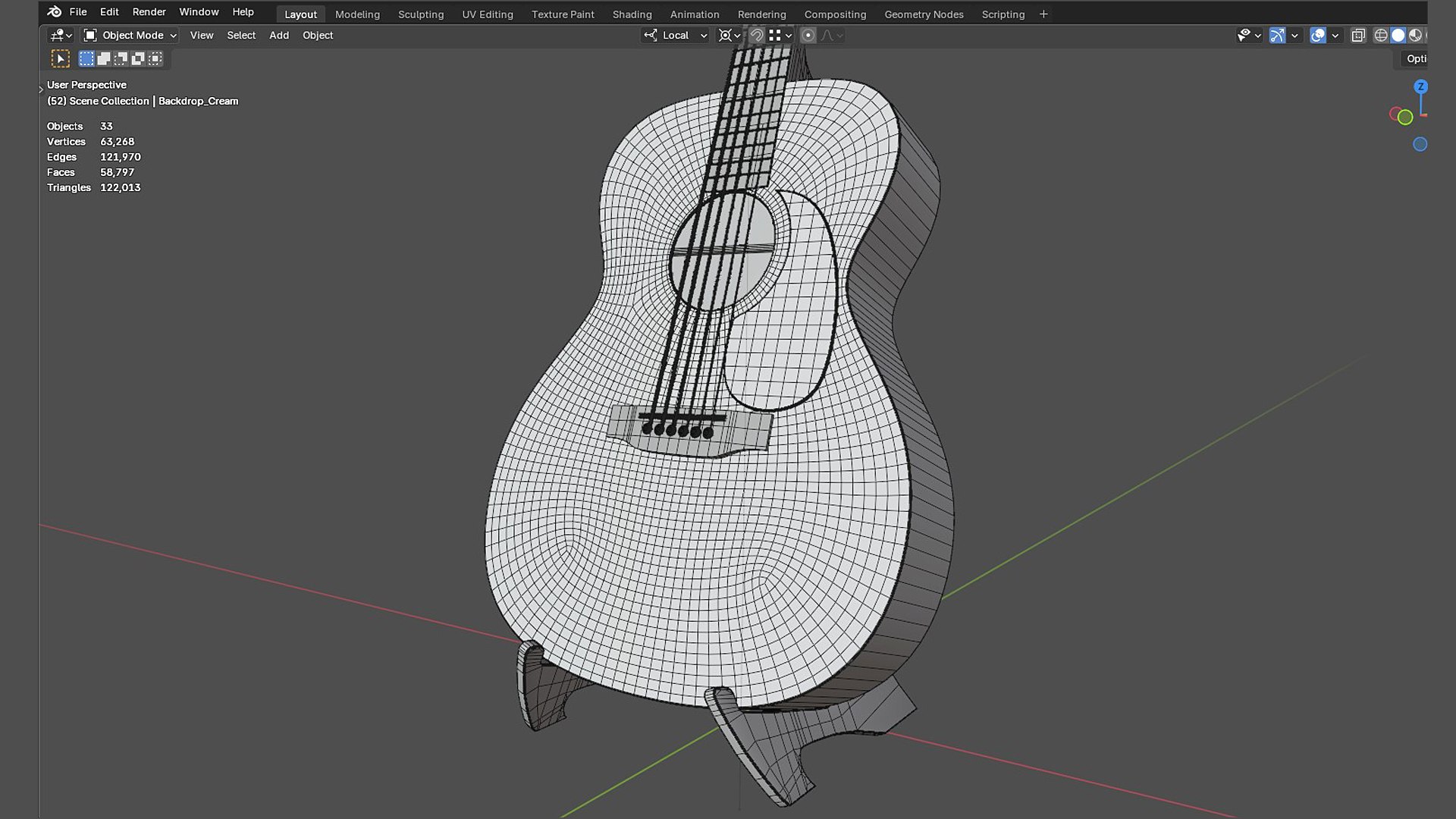Click the Triangles value 122,013
Viewport: 1456px width, 819px height.
tap(120, 187)
